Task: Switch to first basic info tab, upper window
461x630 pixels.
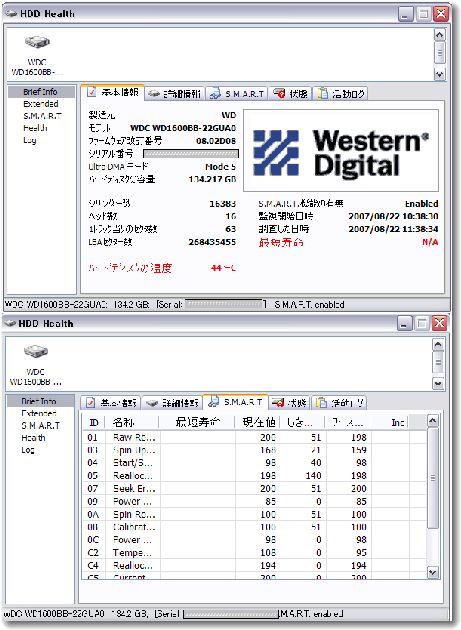Action: 113,92
